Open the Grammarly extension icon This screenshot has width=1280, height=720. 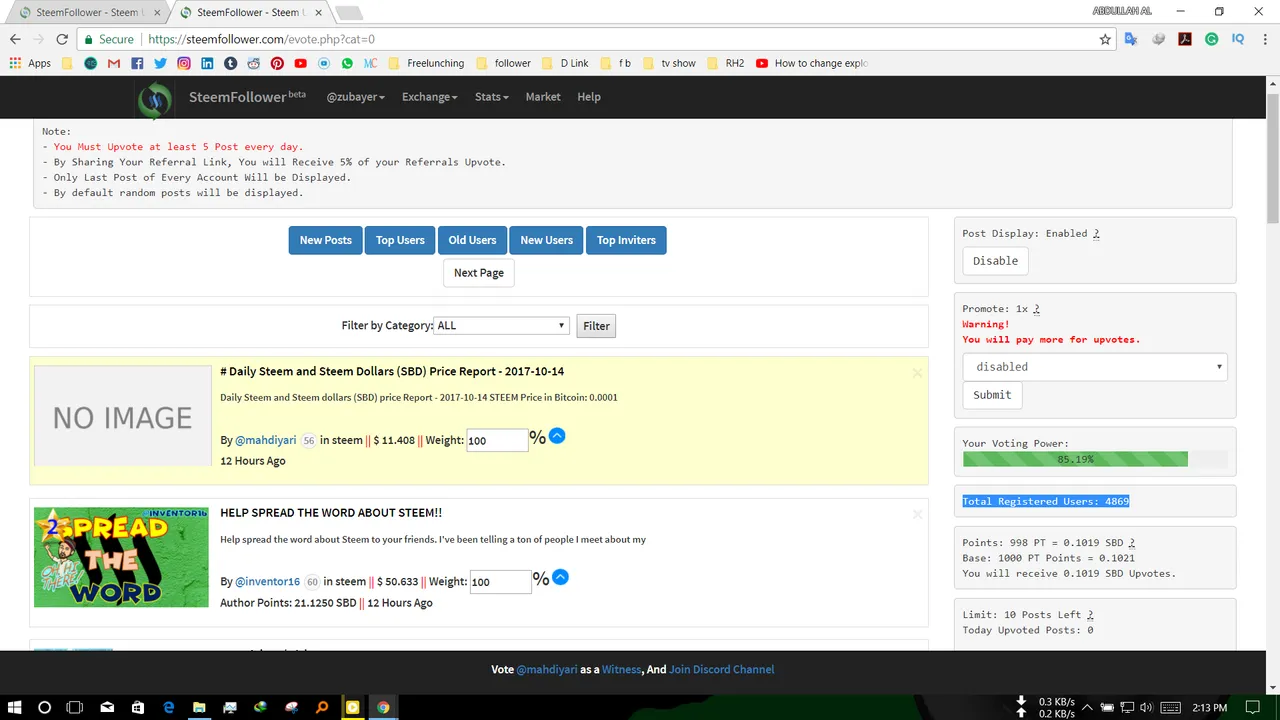tap(1211, 39)
